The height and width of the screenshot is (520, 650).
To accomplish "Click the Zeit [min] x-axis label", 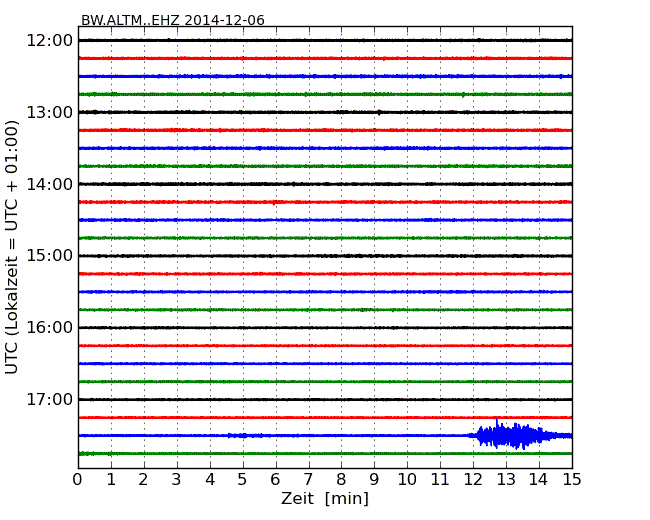I will 325,498.
